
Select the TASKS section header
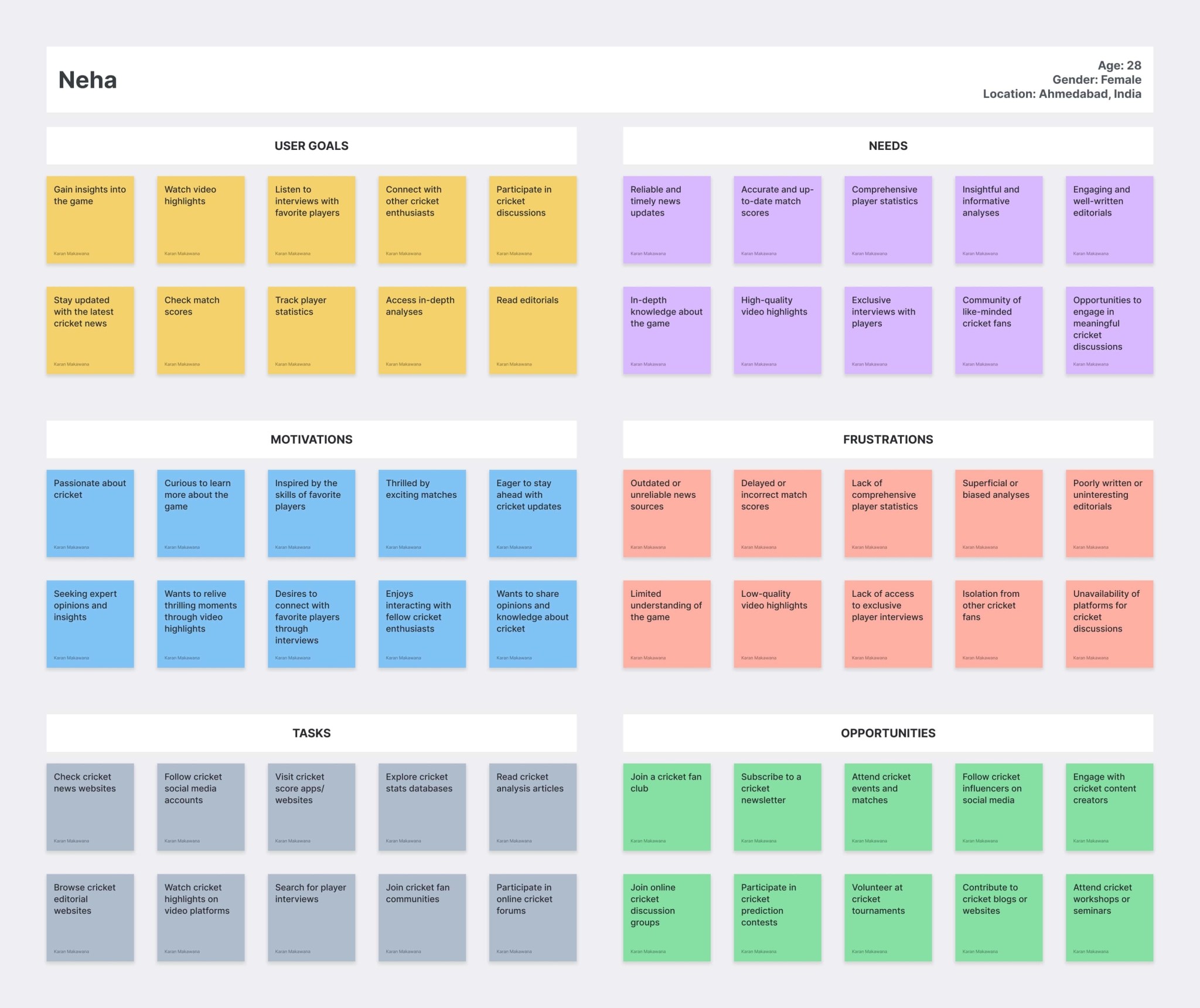pyautogui.click(x=311, y=733)
